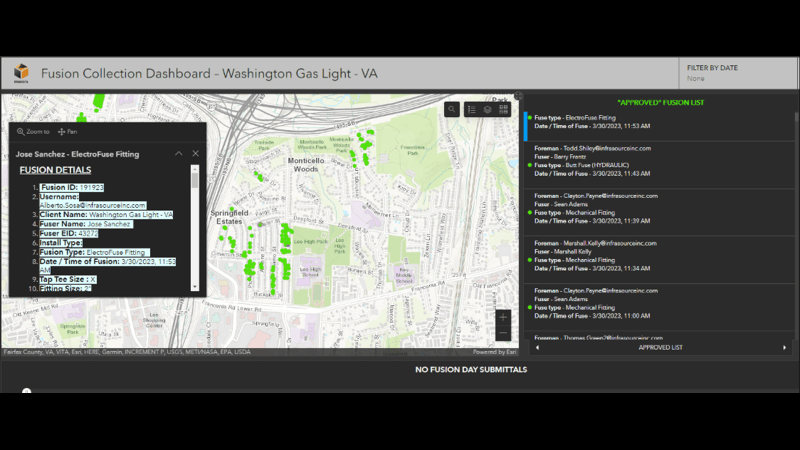Open the basemap gallery grid
Viewport: 800px width, 450px height.
pos(504,110)
